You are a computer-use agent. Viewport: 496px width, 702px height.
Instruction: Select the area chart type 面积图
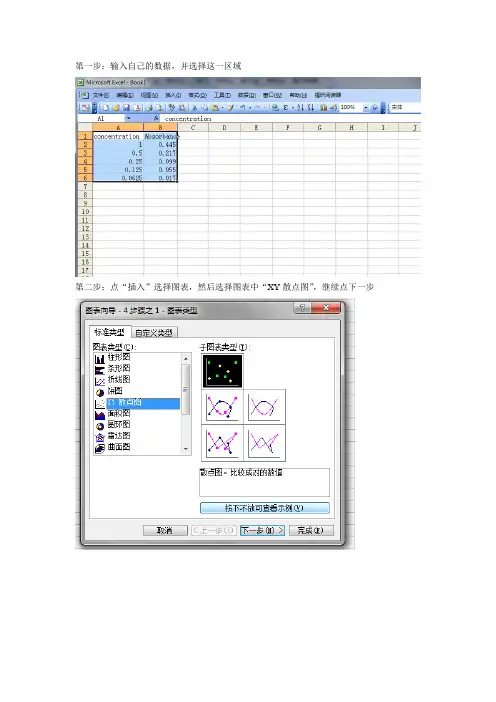pyautogui.click(x=137, y=414)
